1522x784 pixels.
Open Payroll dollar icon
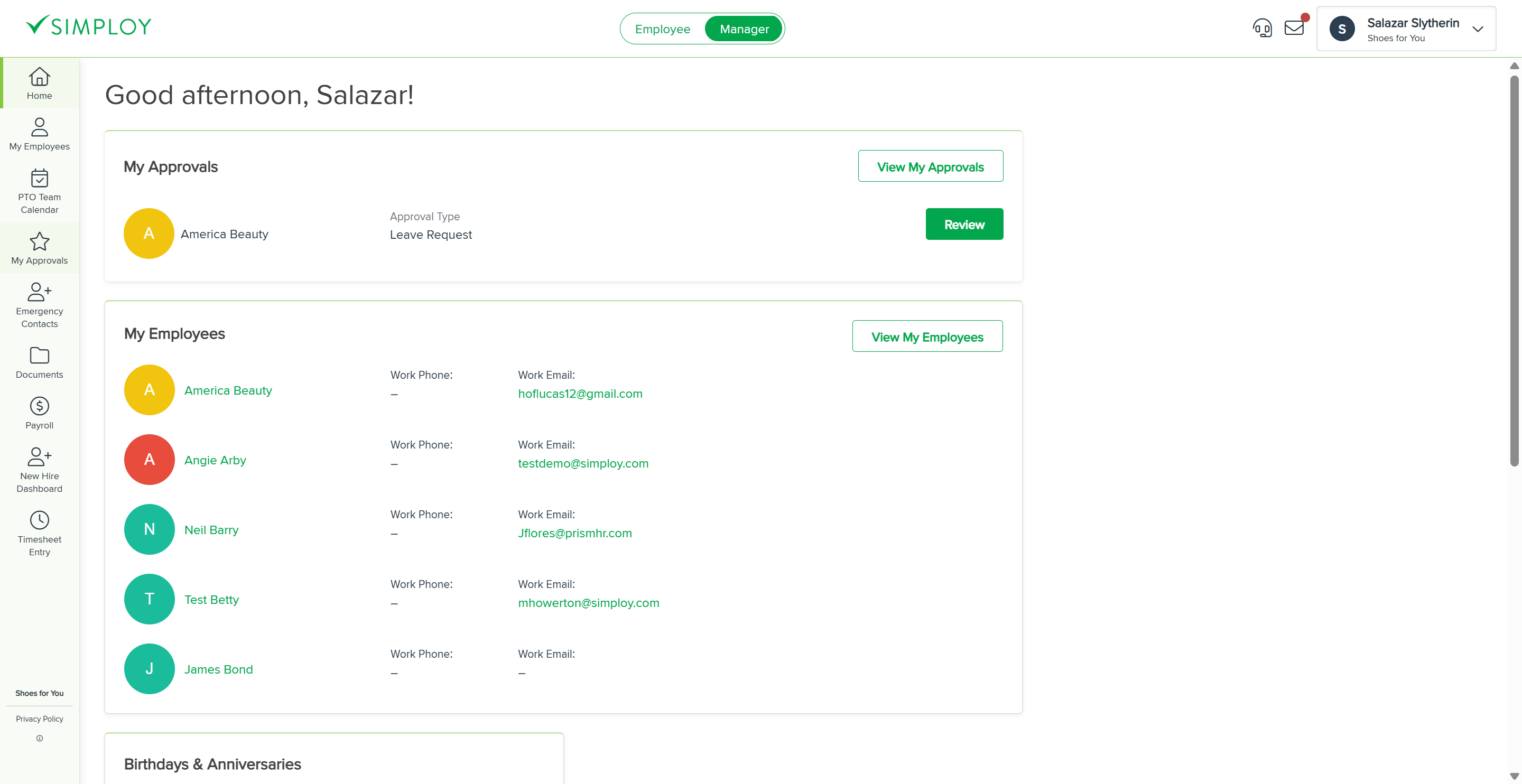(x=39, y=406)
